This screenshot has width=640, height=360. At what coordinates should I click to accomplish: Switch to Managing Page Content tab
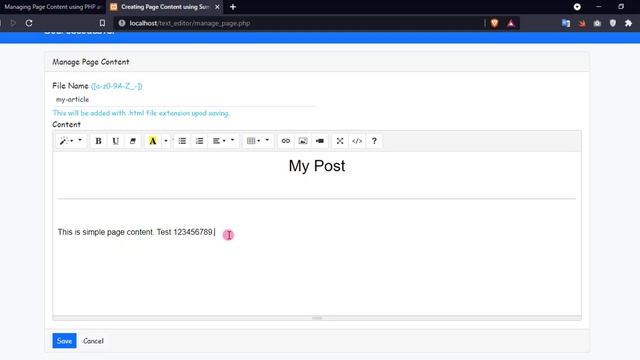point(52,7)
